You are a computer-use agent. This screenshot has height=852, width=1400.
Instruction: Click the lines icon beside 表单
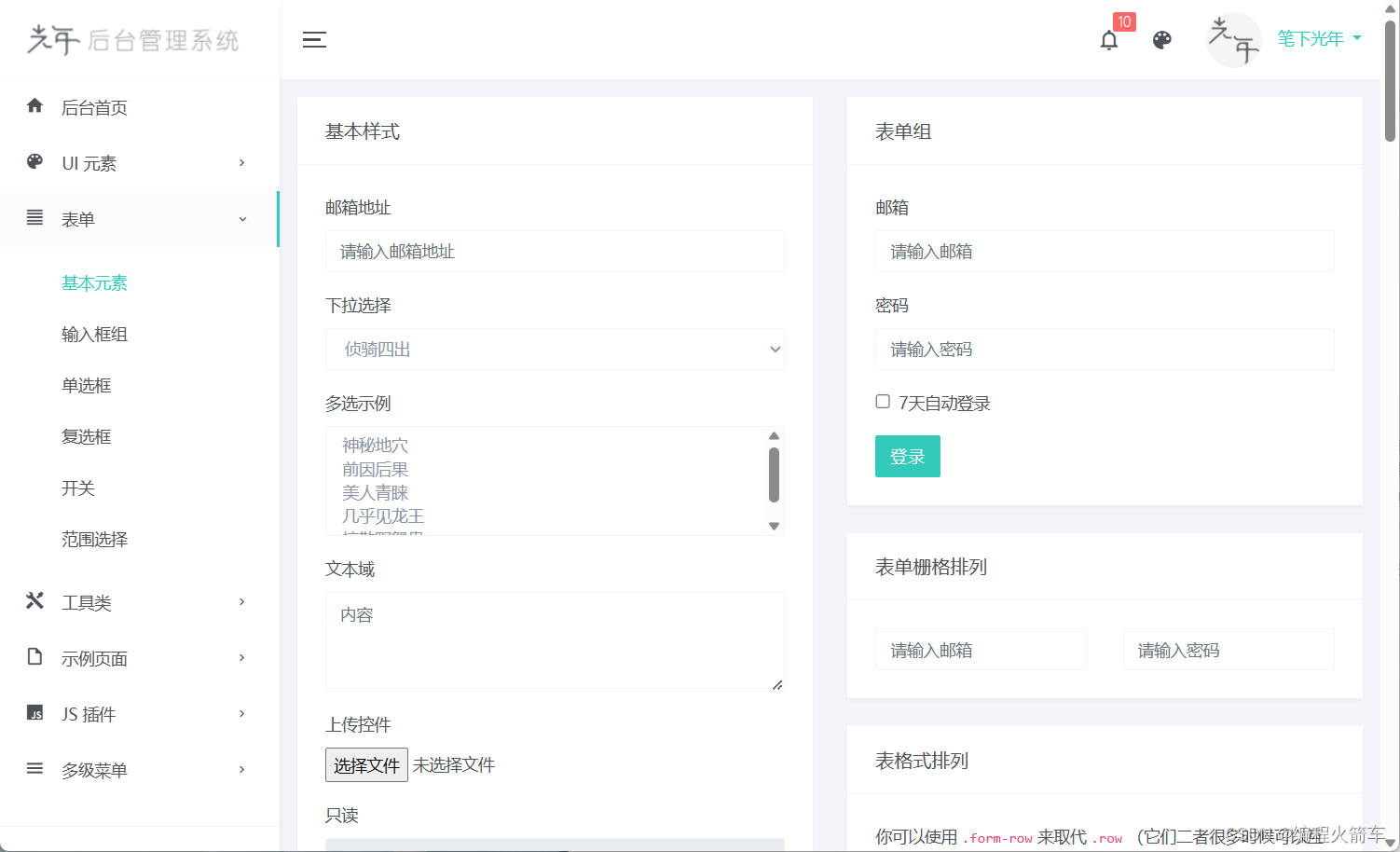[35, 217]
